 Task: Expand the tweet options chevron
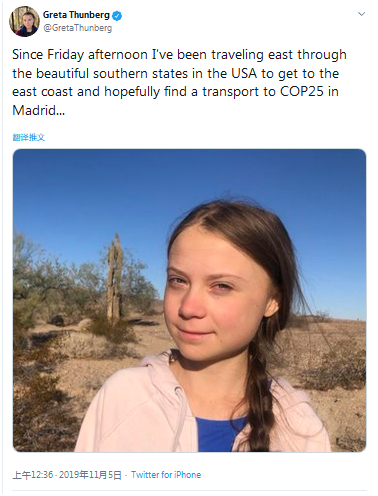click(x=361, y=14)
